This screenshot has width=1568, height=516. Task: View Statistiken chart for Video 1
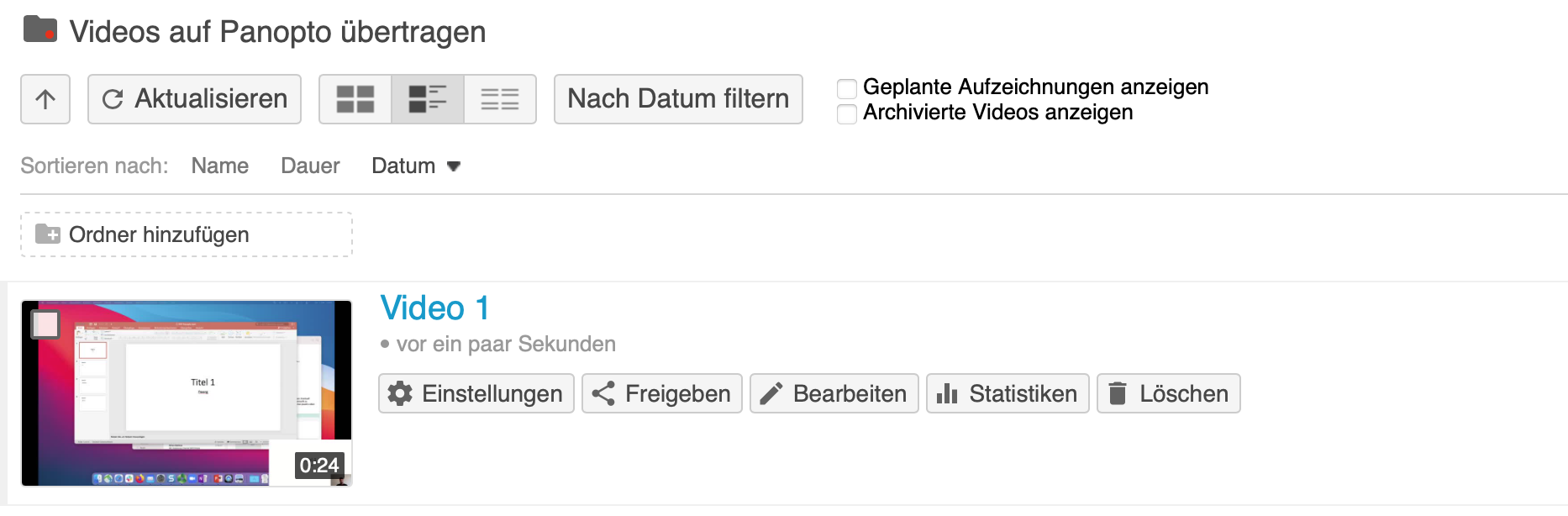tap(947, 393)
